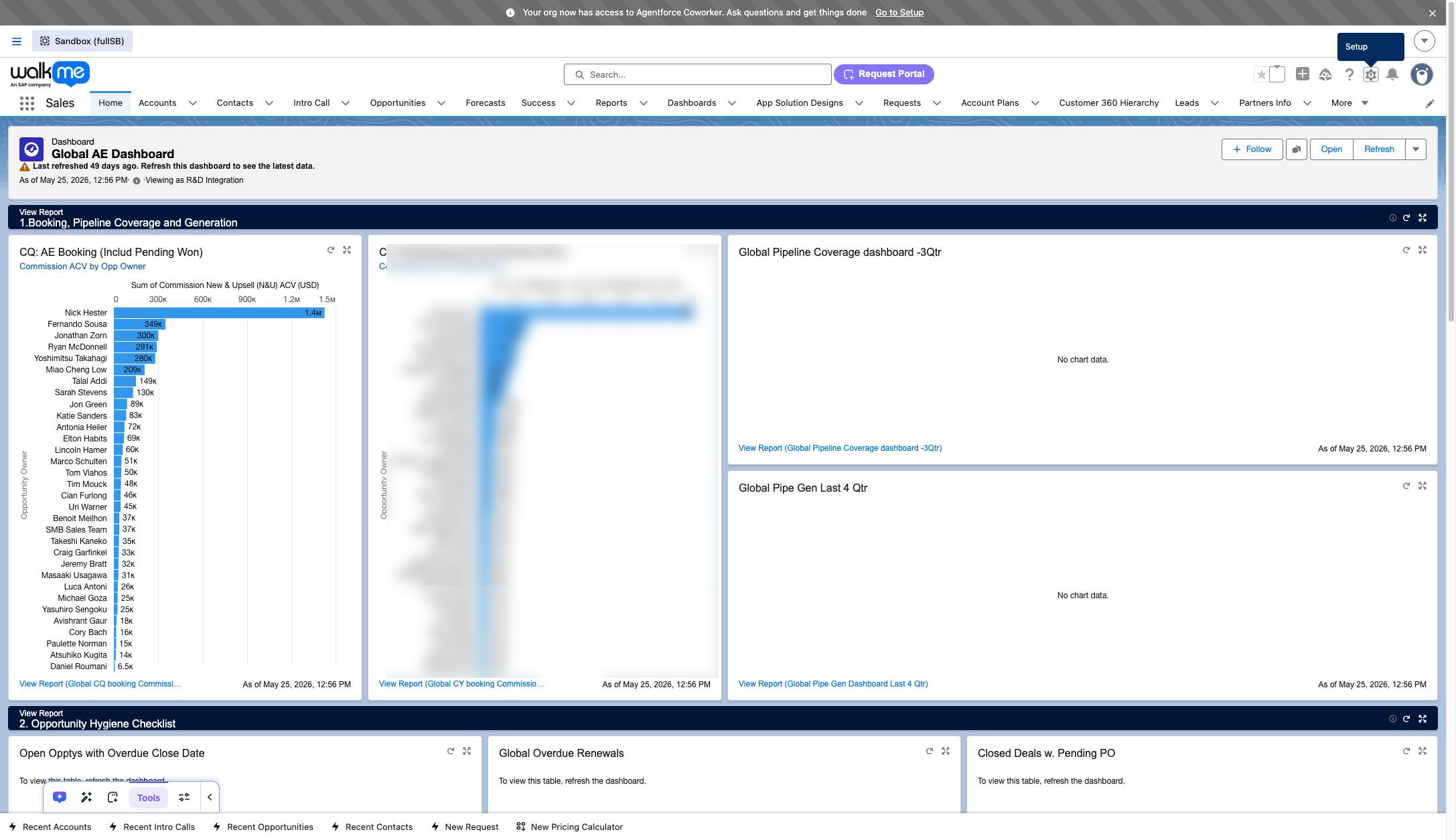
Task: Refresh the Opportunity Hygiene Checklist section
Action: 1406,719
